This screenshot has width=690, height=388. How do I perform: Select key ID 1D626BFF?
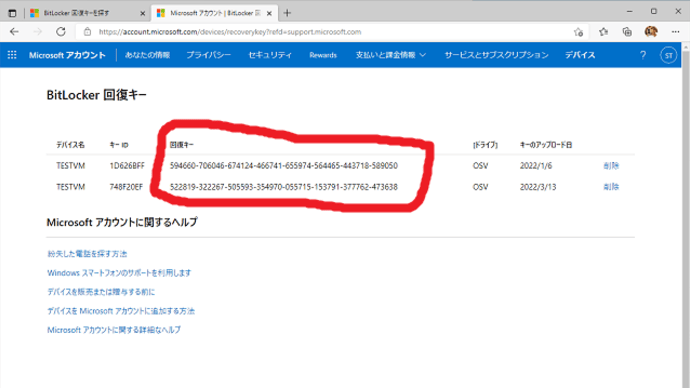pos(127,165)
